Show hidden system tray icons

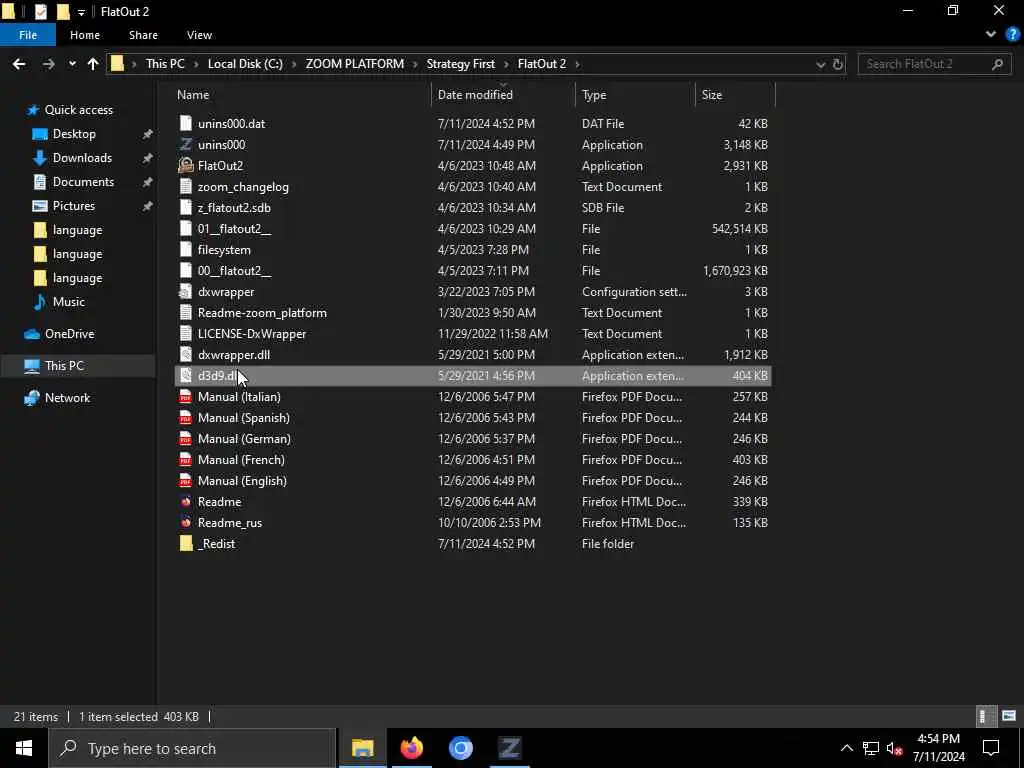(x=846, y=748)
